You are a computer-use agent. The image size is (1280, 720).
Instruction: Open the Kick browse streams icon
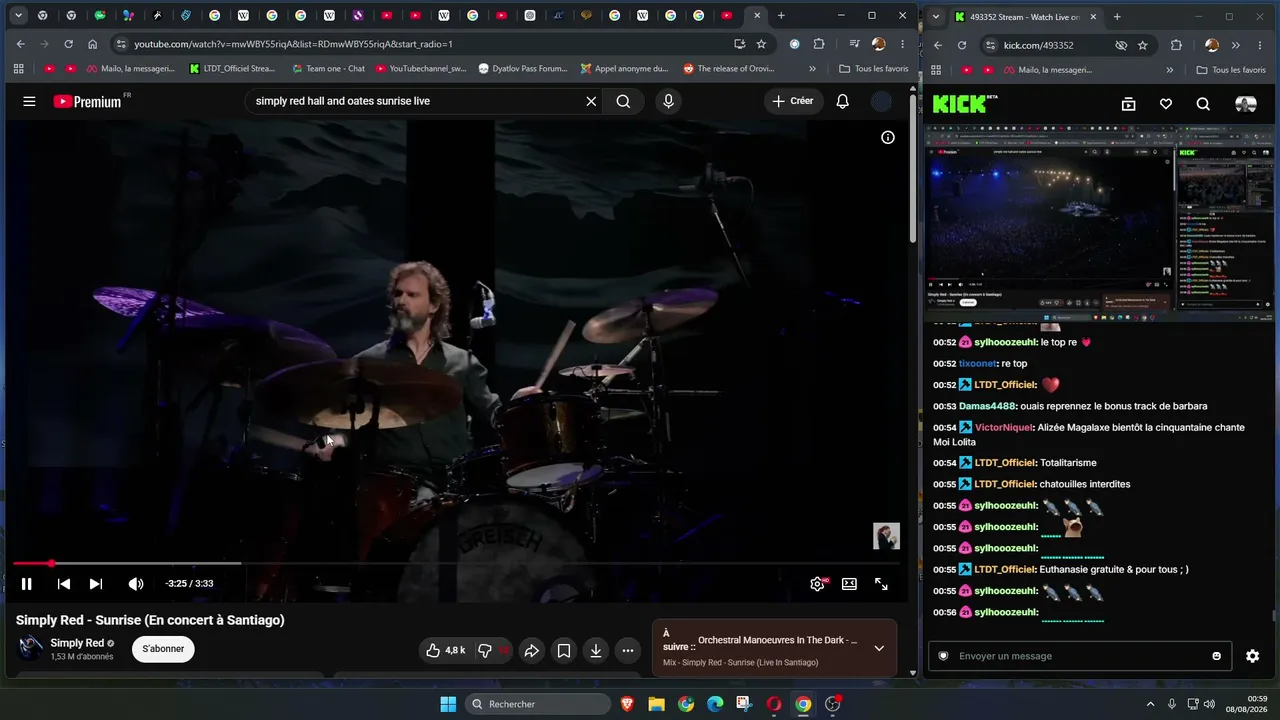point(1128,104)
